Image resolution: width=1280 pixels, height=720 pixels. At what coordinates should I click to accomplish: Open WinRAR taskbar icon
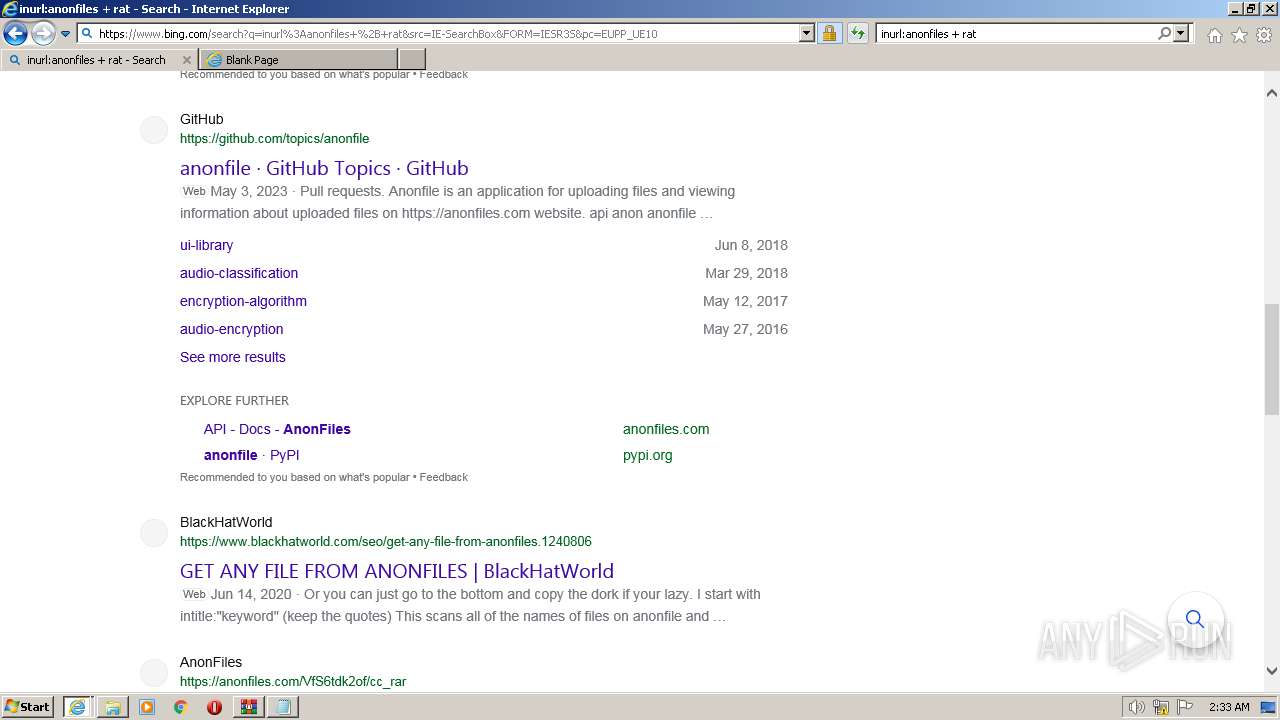pos(248,707)
